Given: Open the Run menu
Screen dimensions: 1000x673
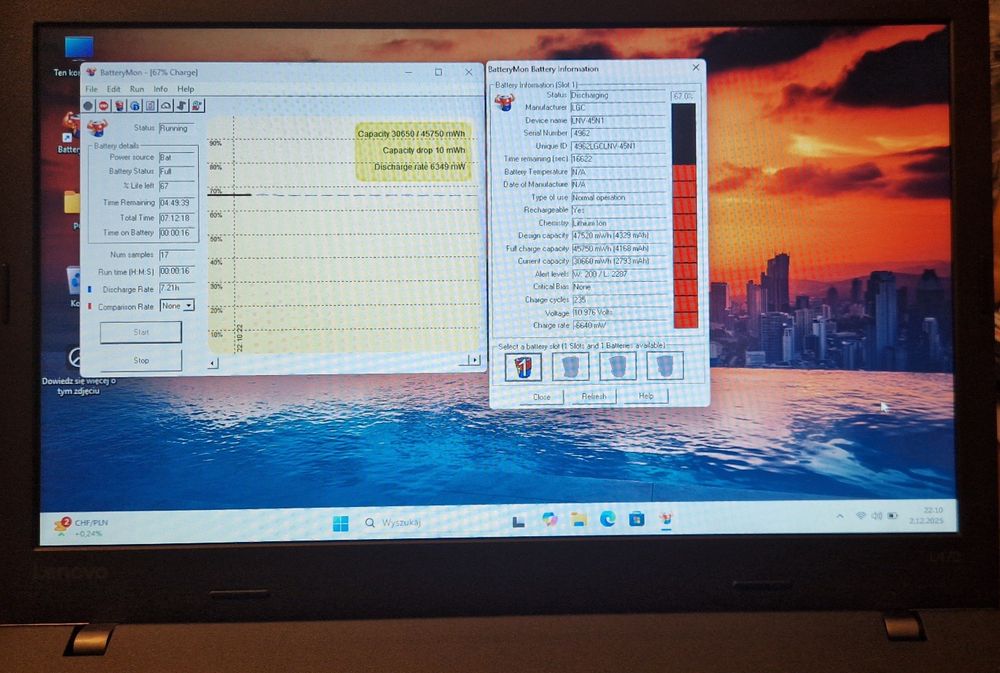Looking at the screenshot, I should pos(136,89).
